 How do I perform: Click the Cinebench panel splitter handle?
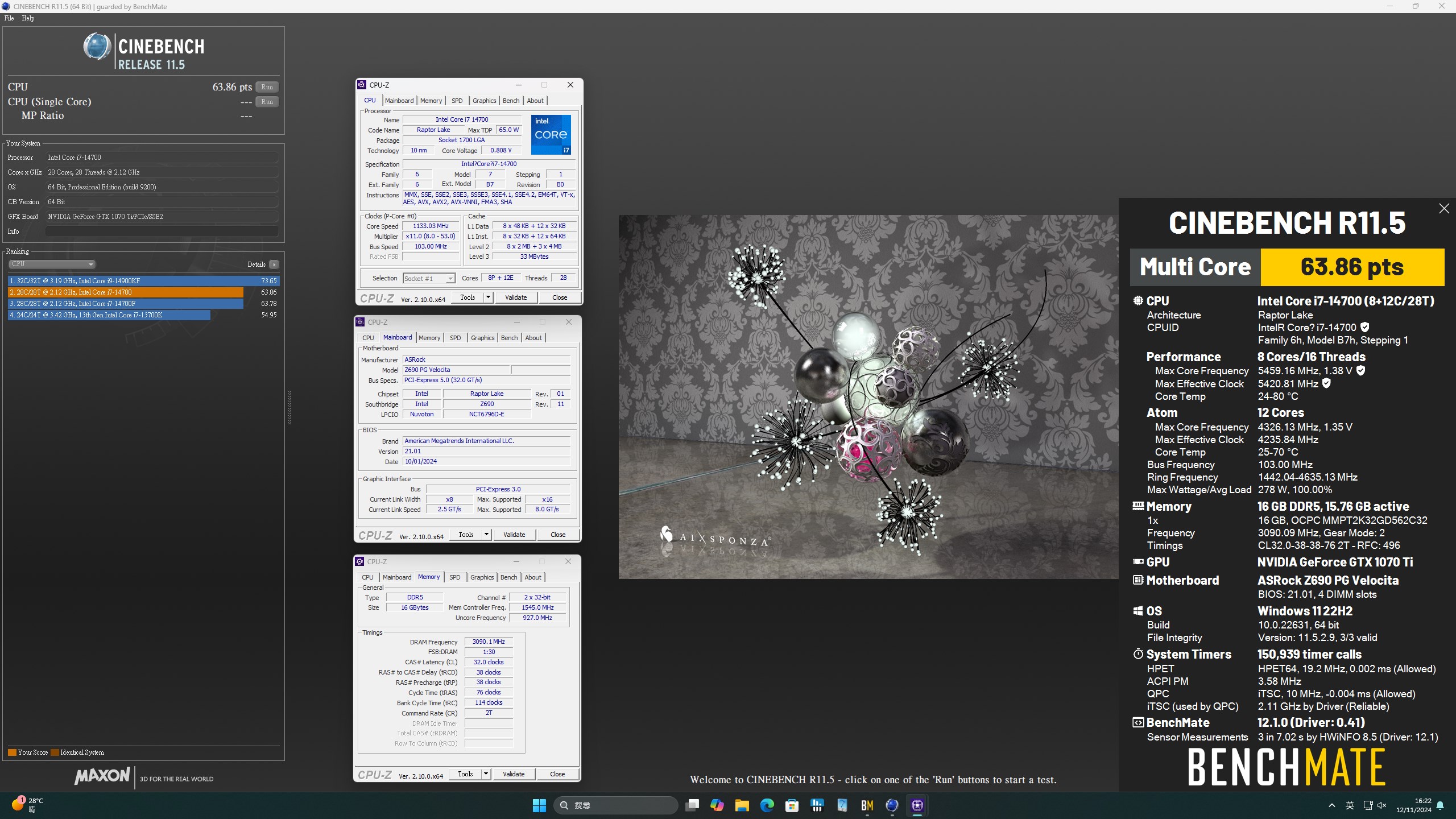289,407
